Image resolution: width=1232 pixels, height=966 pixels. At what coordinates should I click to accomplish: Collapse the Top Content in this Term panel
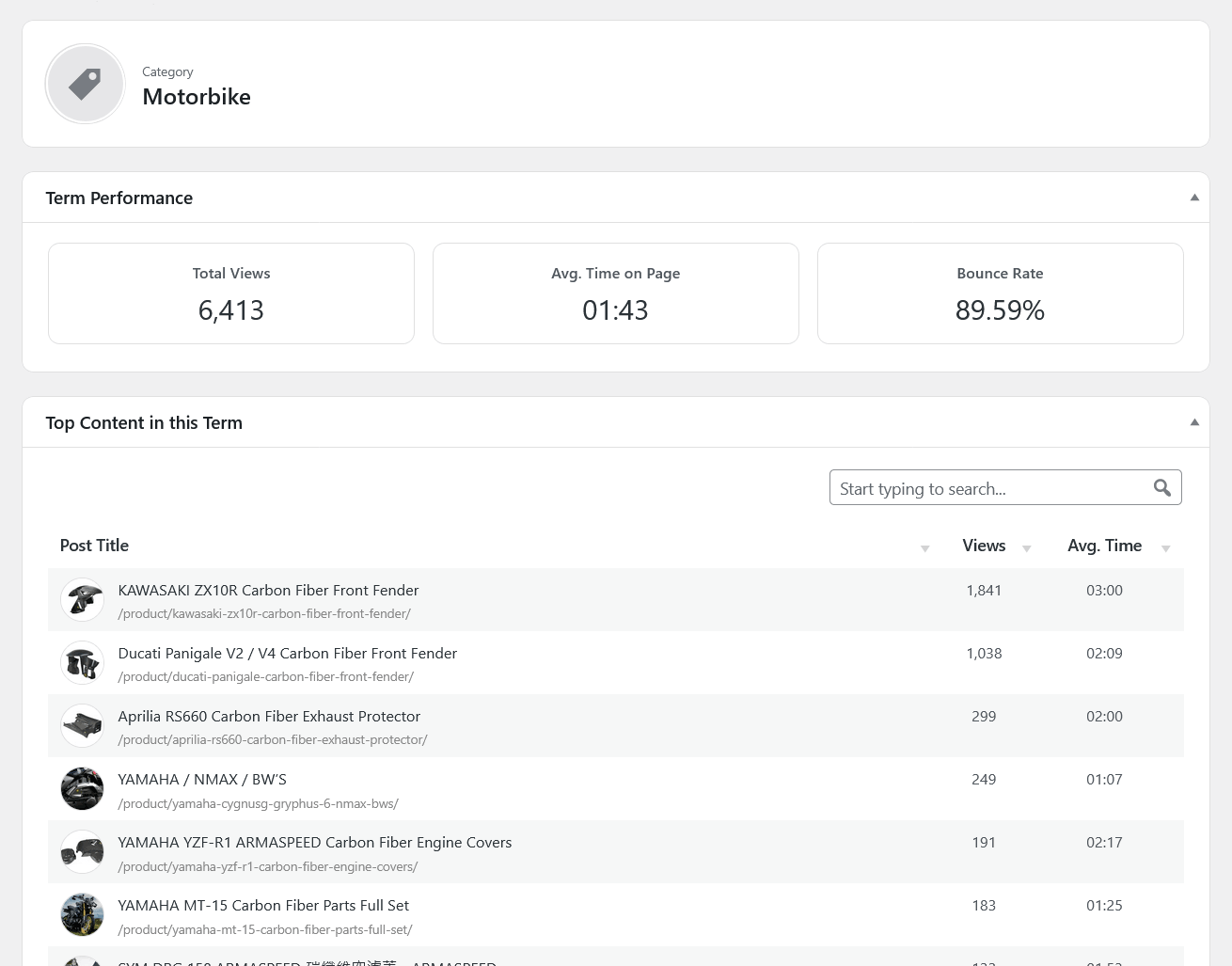click(1194, 422)
